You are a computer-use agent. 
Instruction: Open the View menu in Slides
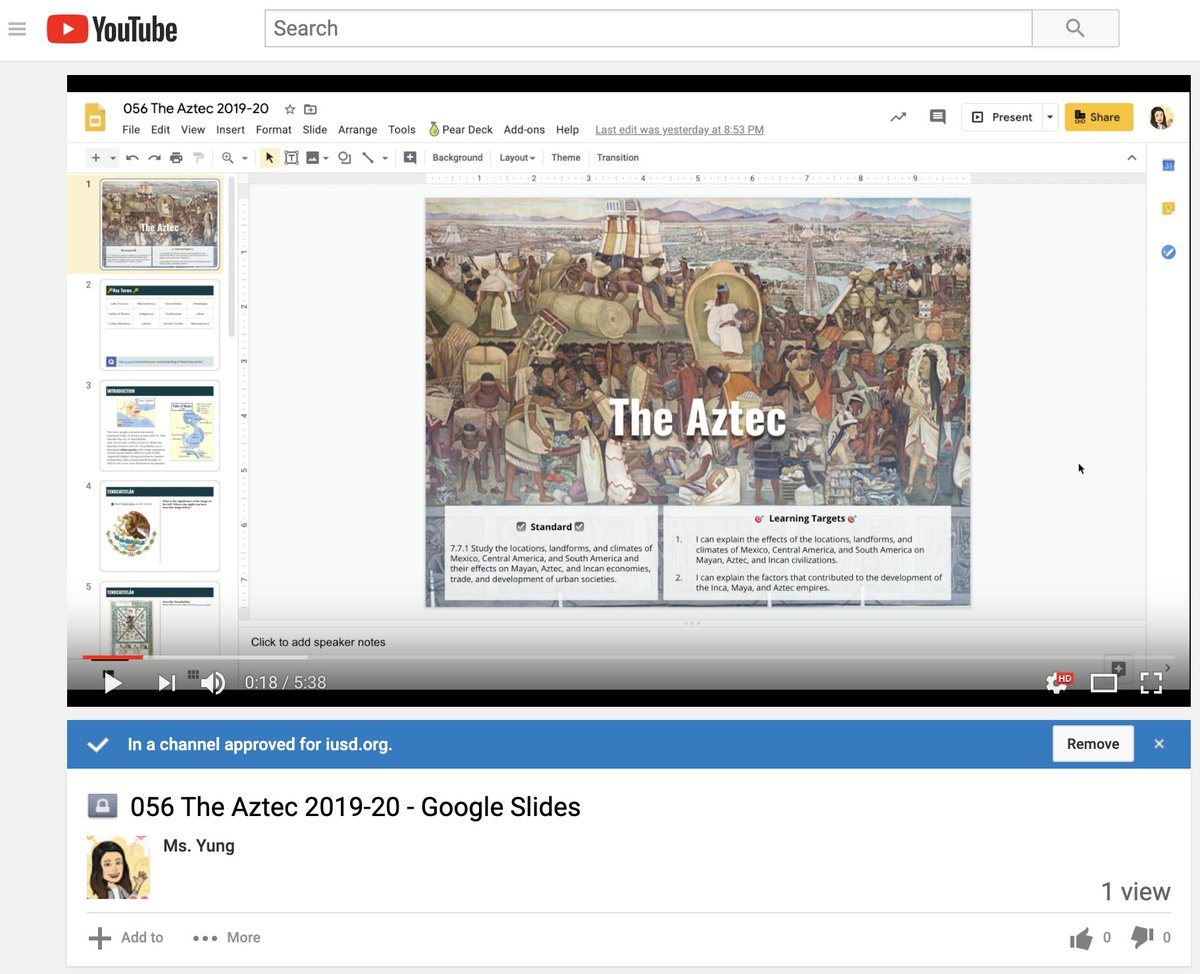pos(193,130)
